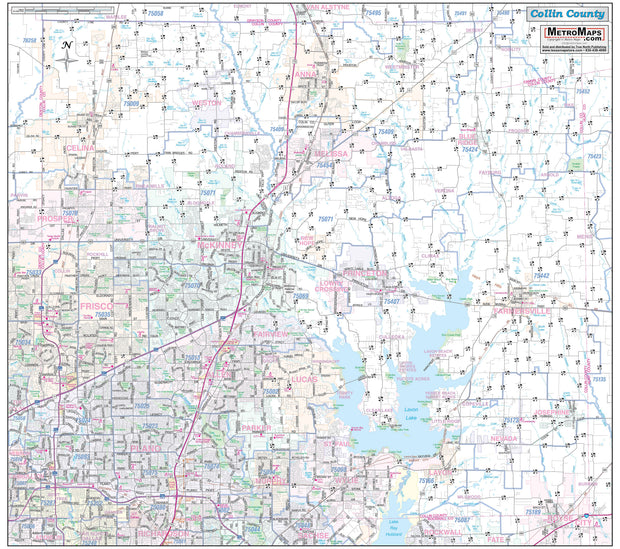
Task: Click the RICHARDSON city label
Action: [163, 534]
